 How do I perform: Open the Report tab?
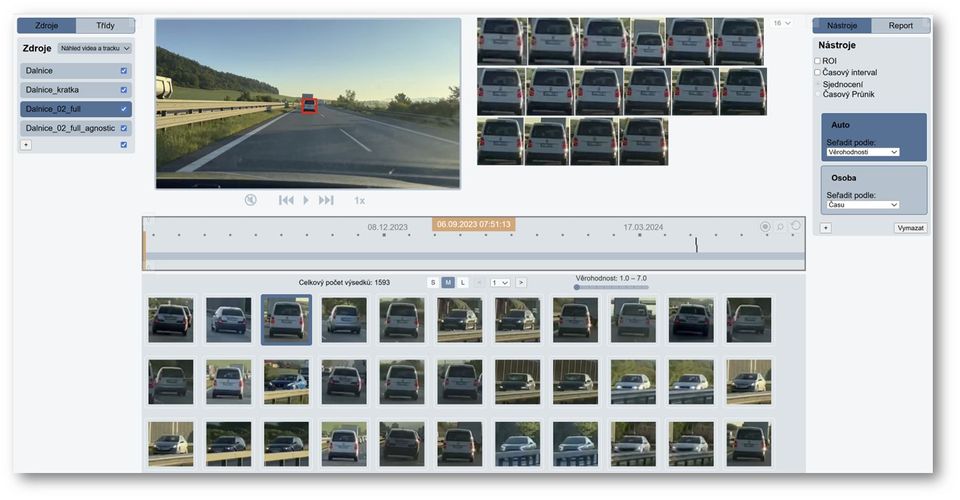coord(901,26)
